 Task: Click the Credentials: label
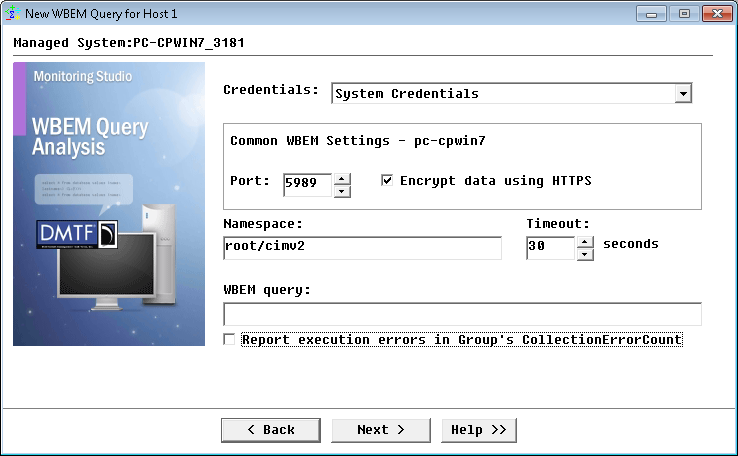(271, 89)
